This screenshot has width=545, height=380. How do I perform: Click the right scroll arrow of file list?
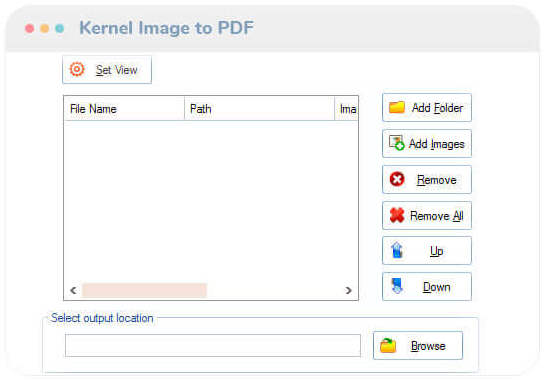(348, 290)
